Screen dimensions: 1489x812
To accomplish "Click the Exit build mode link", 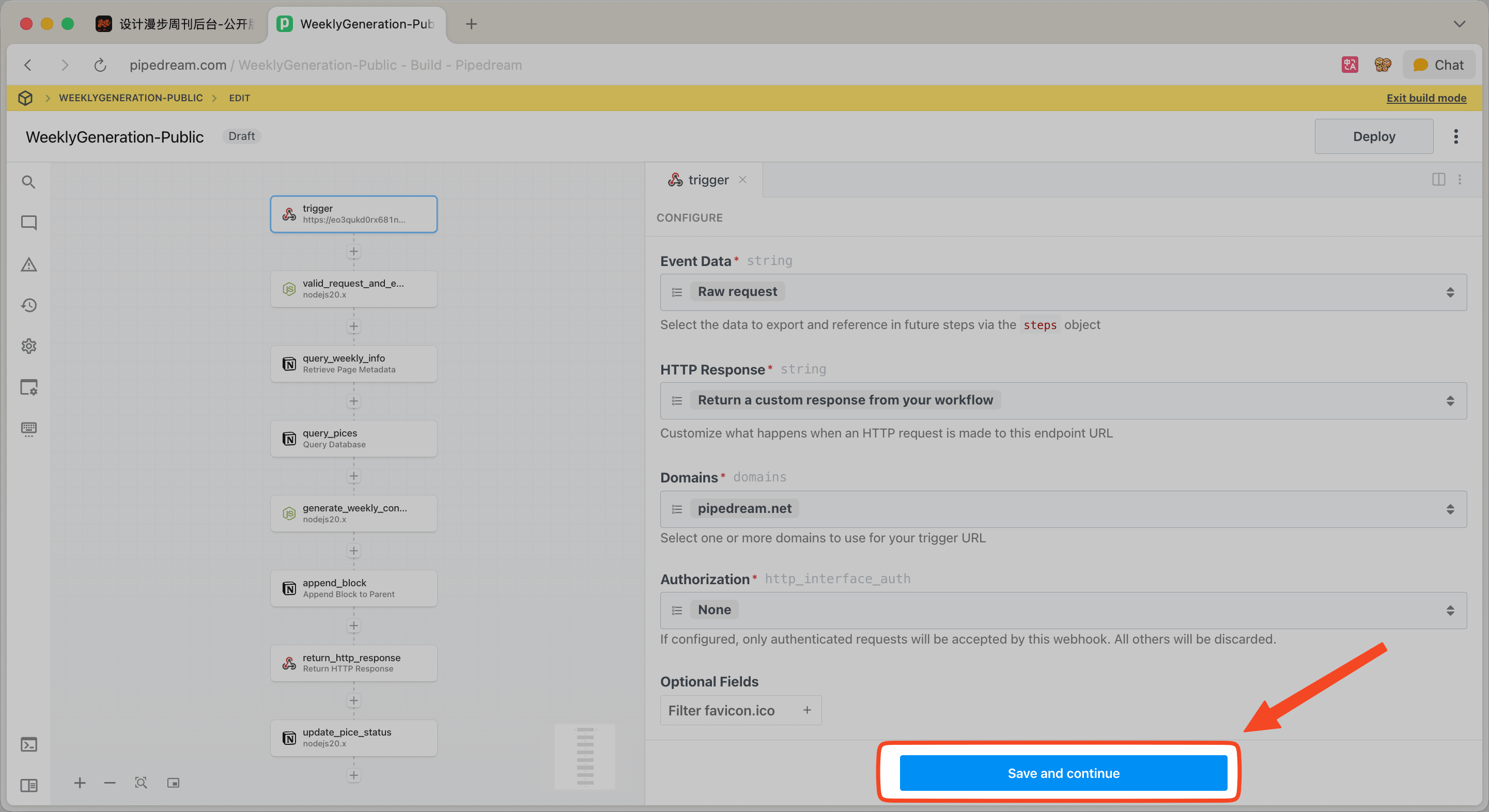I will click(x=1426, y=98).
